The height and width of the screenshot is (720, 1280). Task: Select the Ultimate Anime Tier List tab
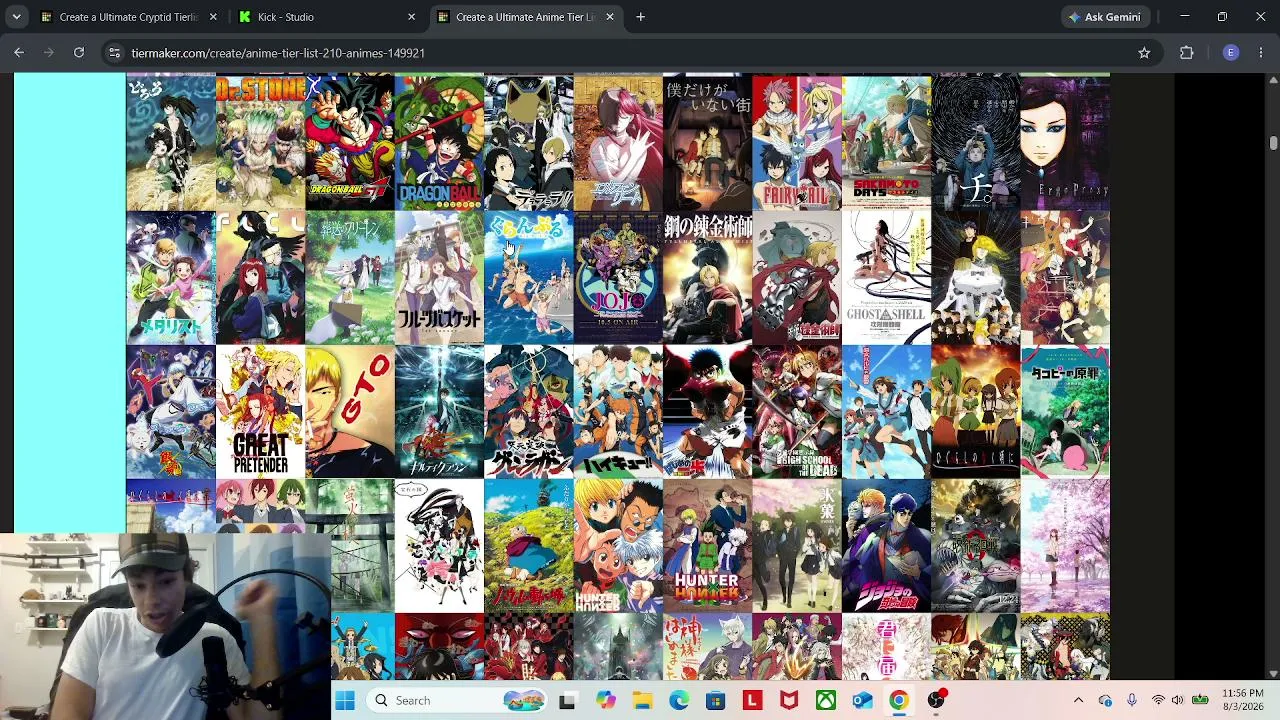pos(525,17)
